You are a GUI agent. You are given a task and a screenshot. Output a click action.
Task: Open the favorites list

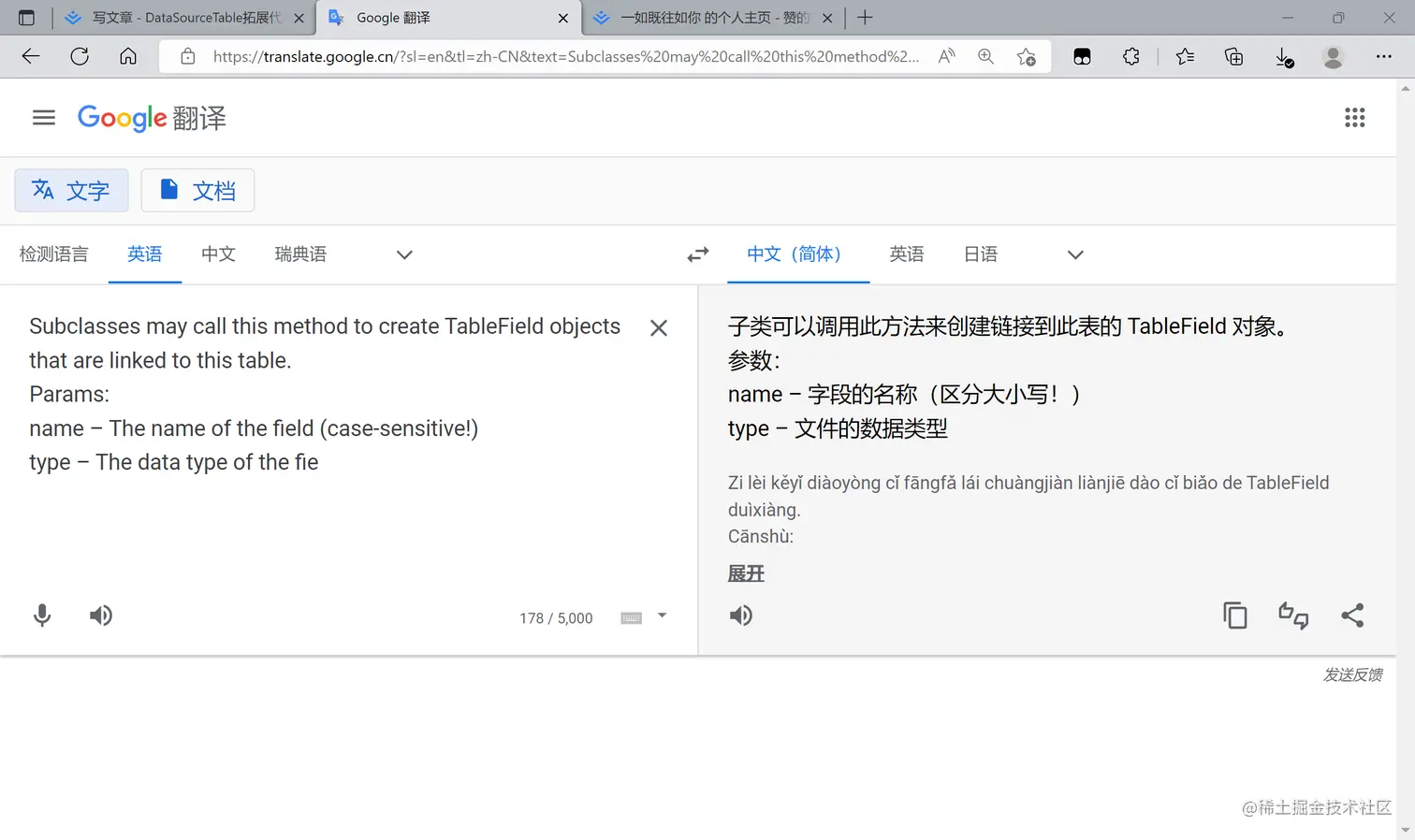coord(1185,56)
